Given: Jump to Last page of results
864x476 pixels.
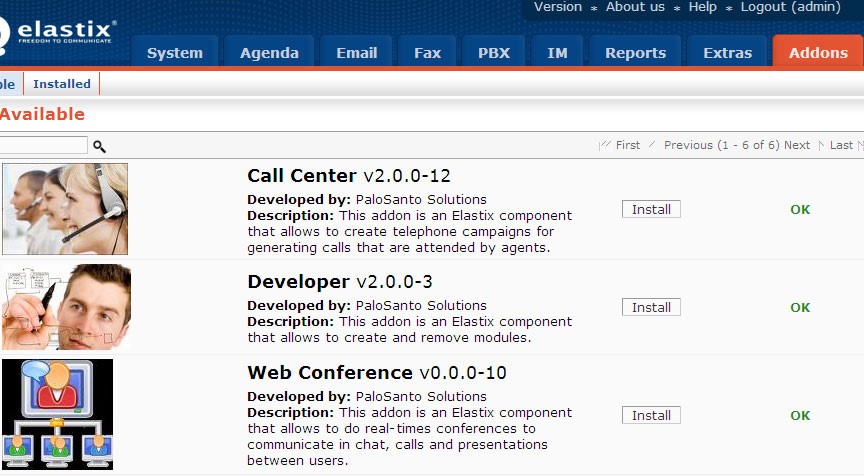Looking at the screenshot, I should [841, 145].
